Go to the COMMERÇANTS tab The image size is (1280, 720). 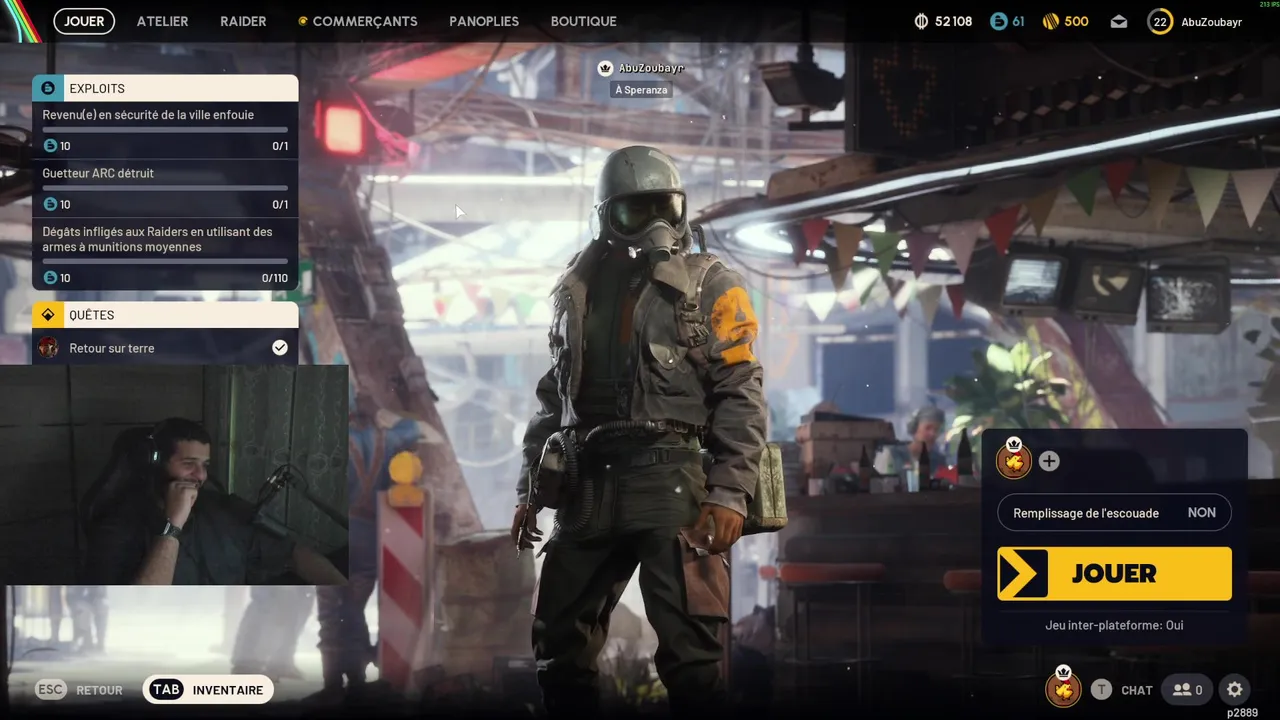click(x=358, y=21)
